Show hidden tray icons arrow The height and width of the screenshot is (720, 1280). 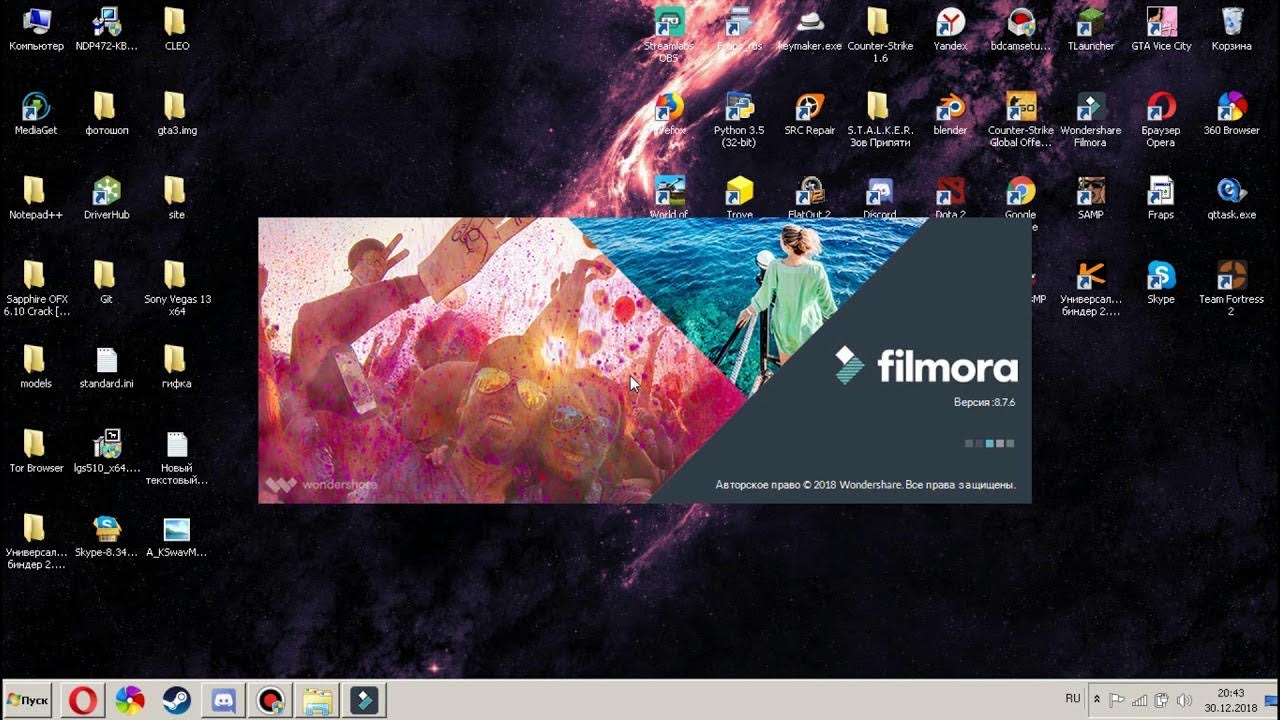(x=1097, y=700)
